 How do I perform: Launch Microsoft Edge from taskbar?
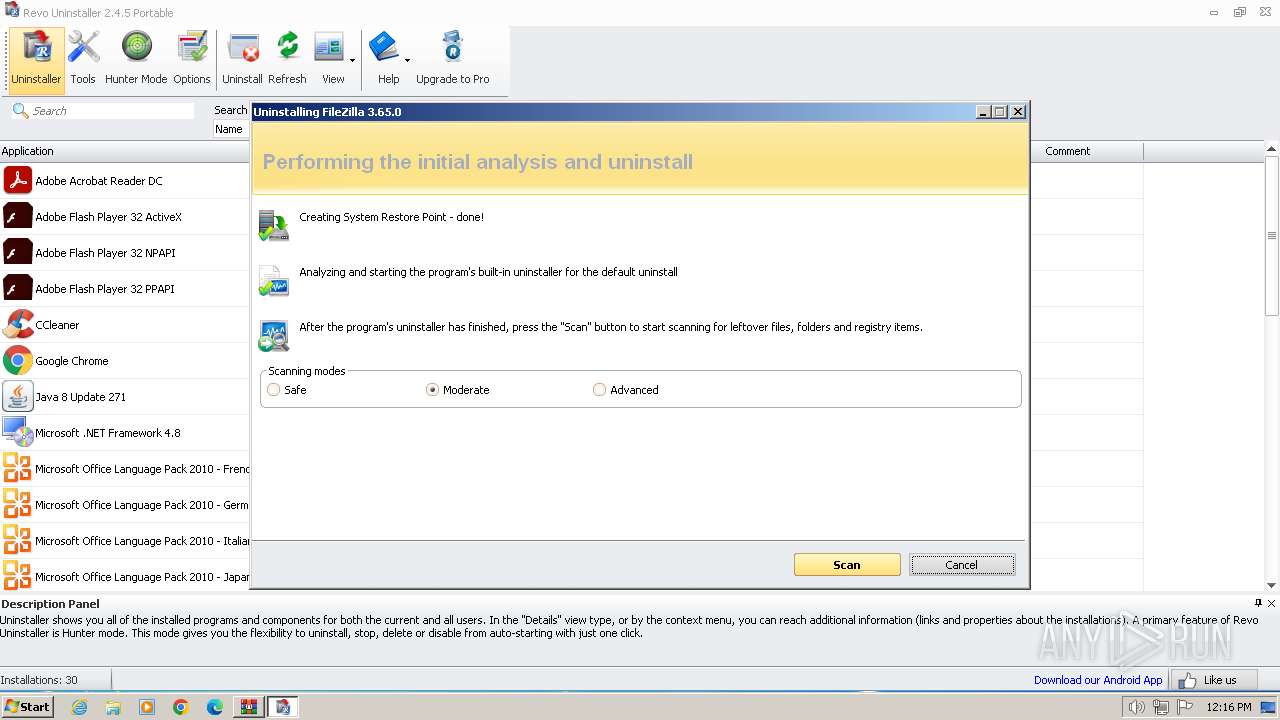[x=215, y=707]
